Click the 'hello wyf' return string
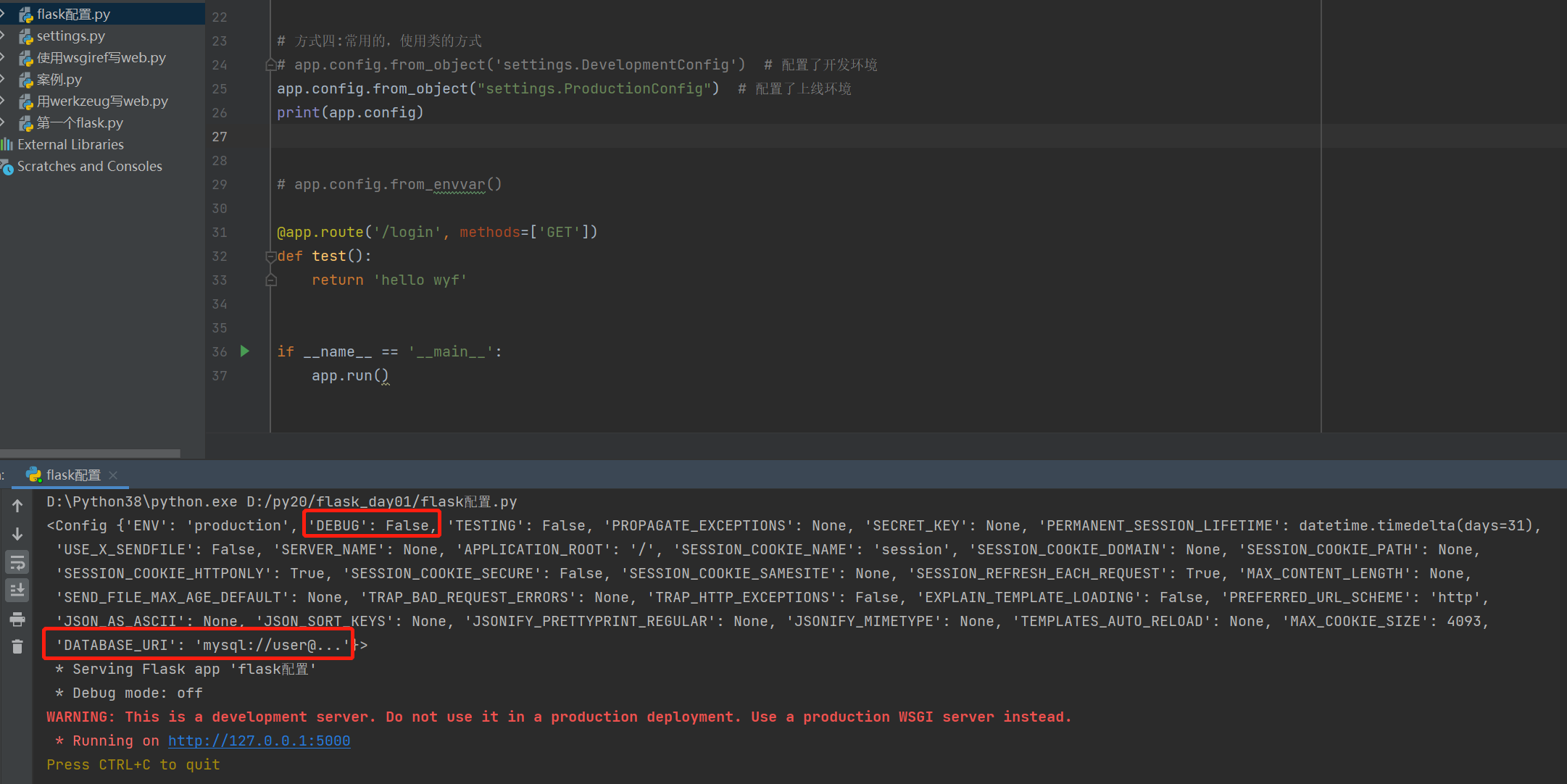Image resolution: width=1567 pixels, height=784 pixels. point(420,280)
